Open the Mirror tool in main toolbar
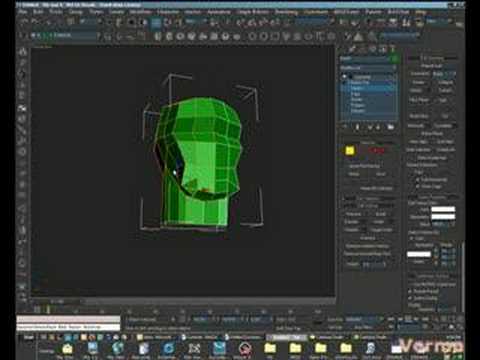The height and width of the screenshot is (360, 480). pyautogui.click(x=343, y=23)
